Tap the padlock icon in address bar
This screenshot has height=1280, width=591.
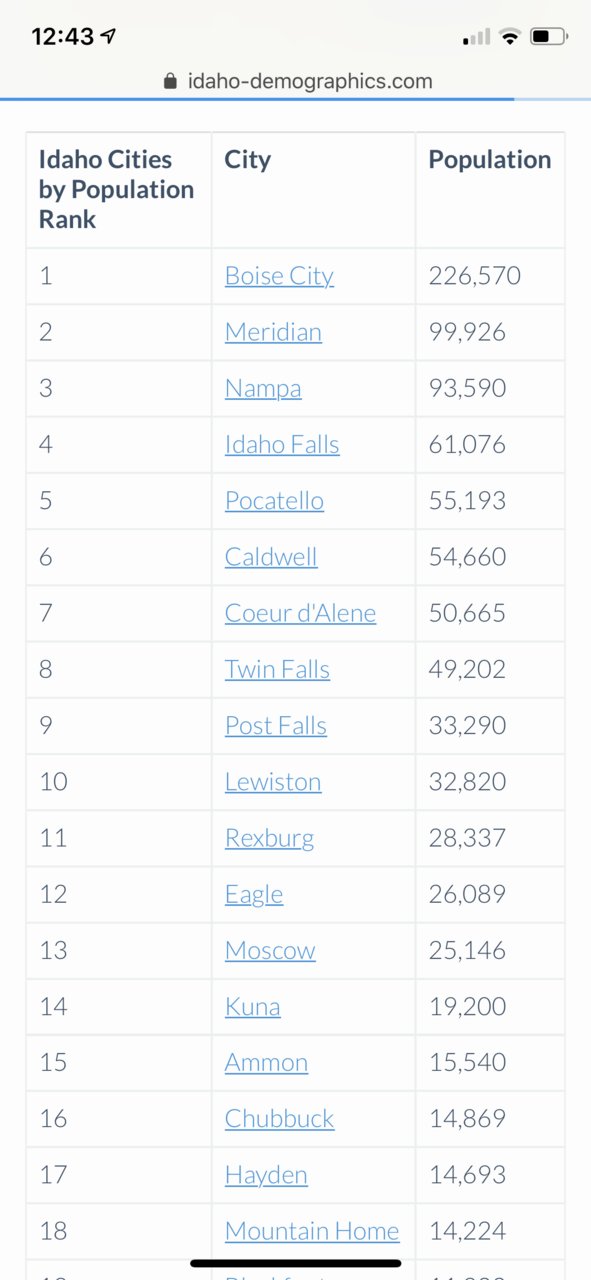point(170,82)
